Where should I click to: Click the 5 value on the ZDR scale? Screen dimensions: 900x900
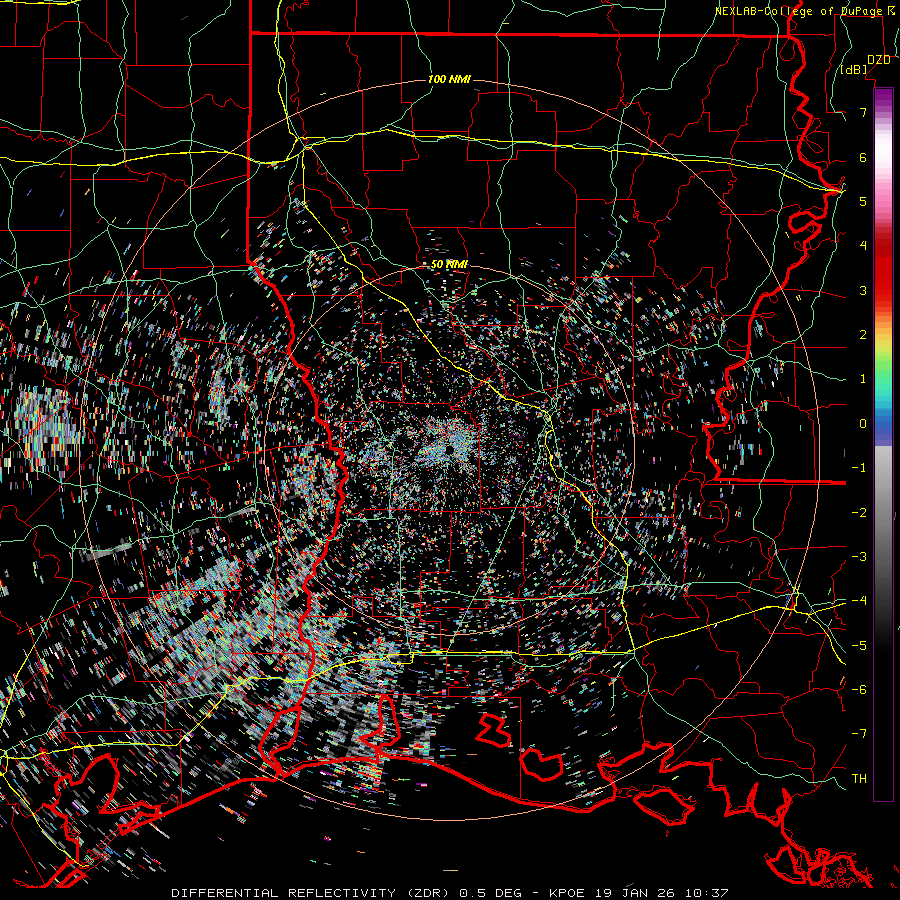[863, 201]
